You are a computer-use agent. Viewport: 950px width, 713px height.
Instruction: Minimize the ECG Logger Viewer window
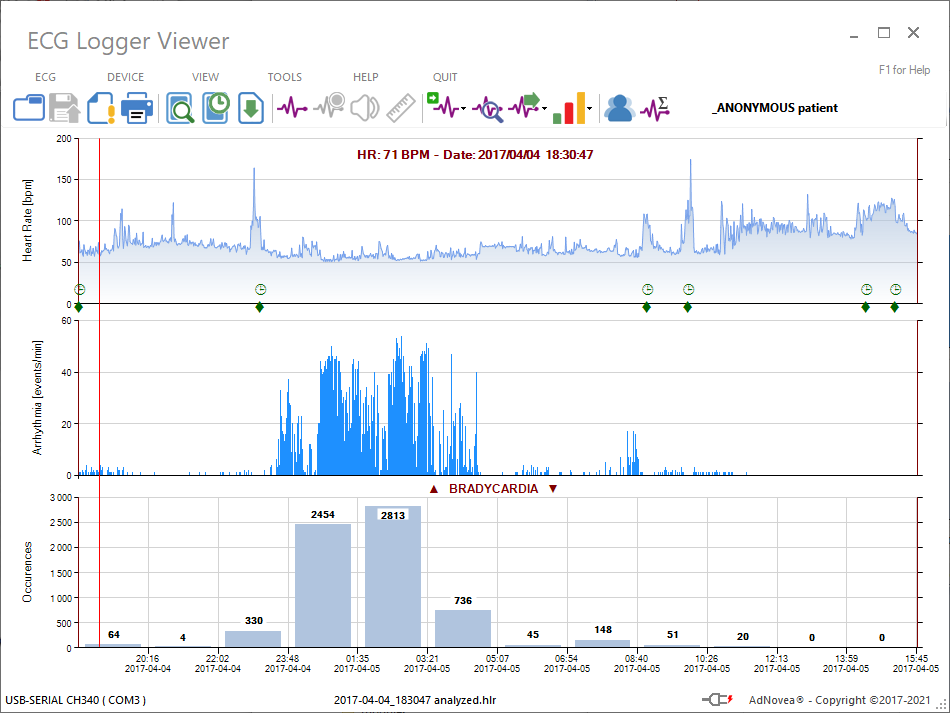854,34
